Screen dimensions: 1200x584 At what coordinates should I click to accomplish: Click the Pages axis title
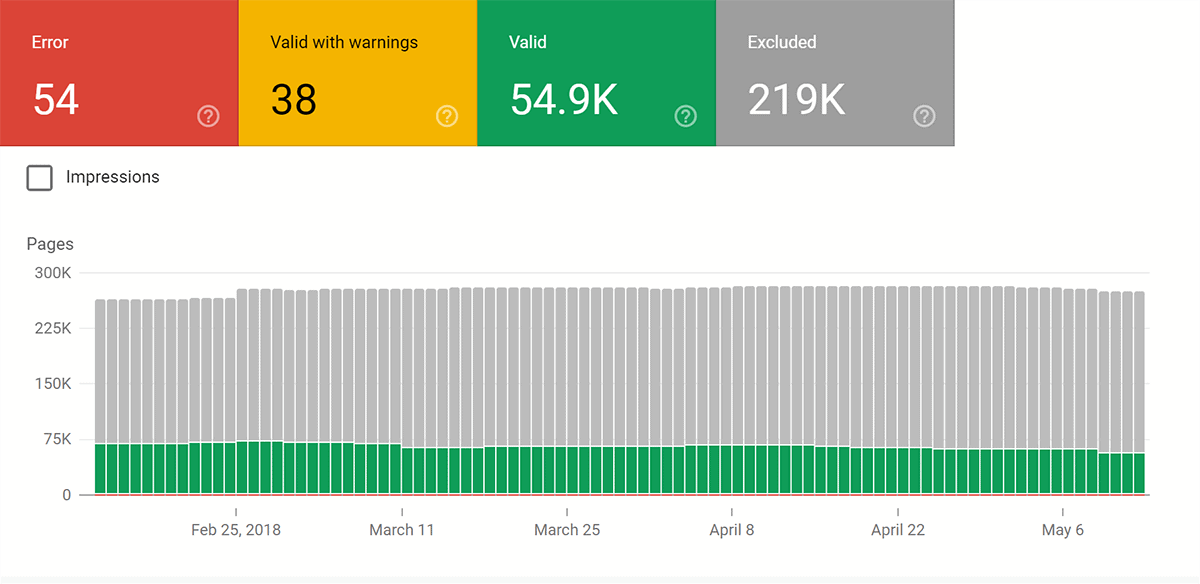50,244
